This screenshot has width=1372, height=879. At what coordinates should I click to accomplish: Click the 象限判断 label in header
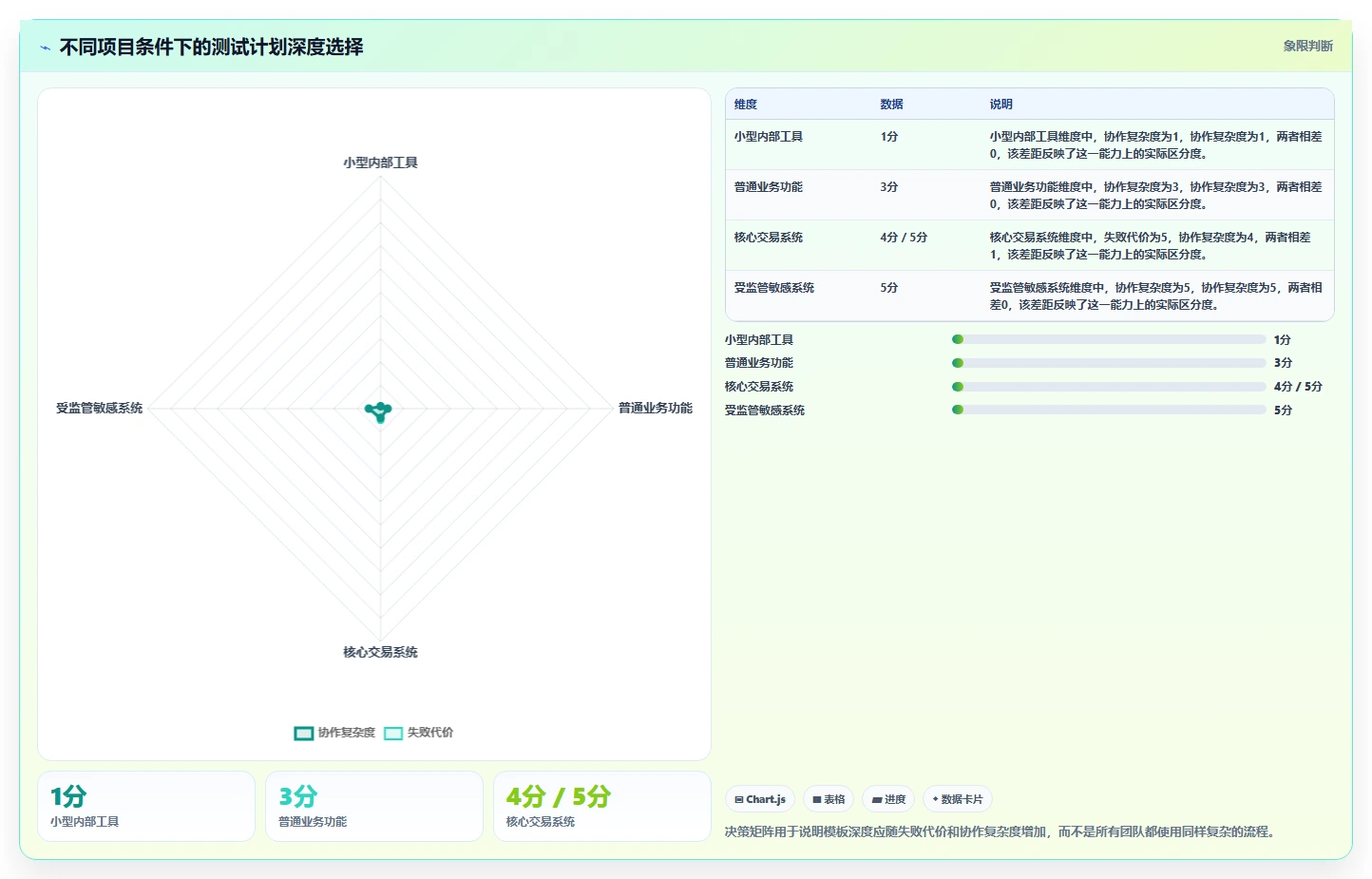point(1307,46)
